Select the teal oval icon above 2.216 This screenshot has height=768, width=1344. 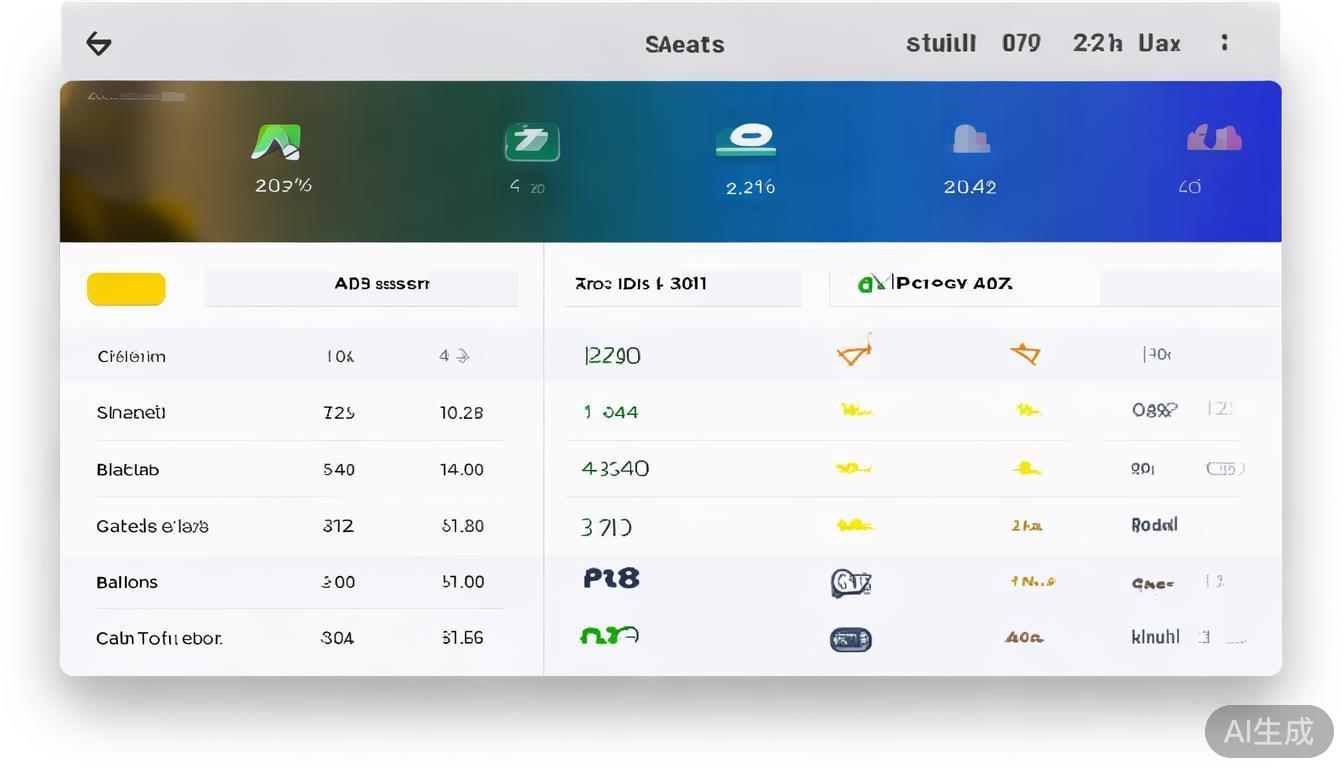[746, 140]
